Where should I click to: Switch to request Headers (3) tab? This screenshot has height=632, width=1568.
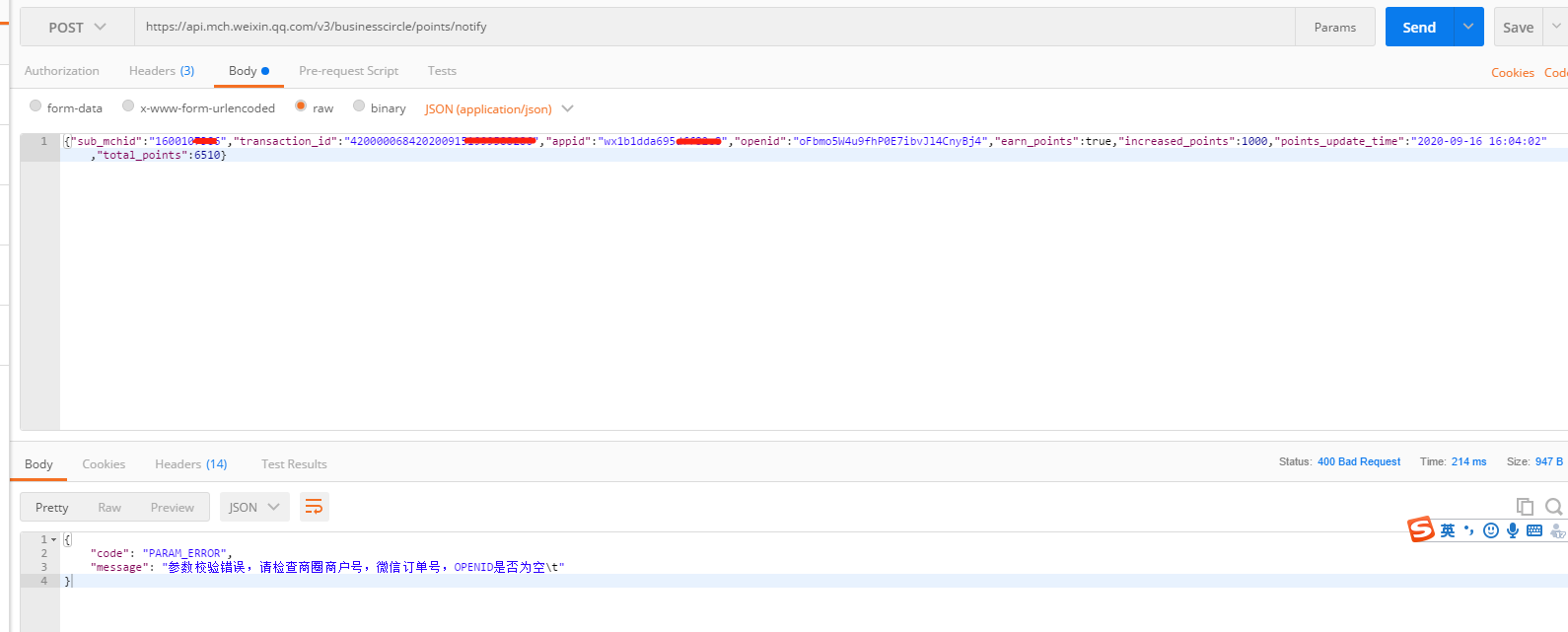162,71
